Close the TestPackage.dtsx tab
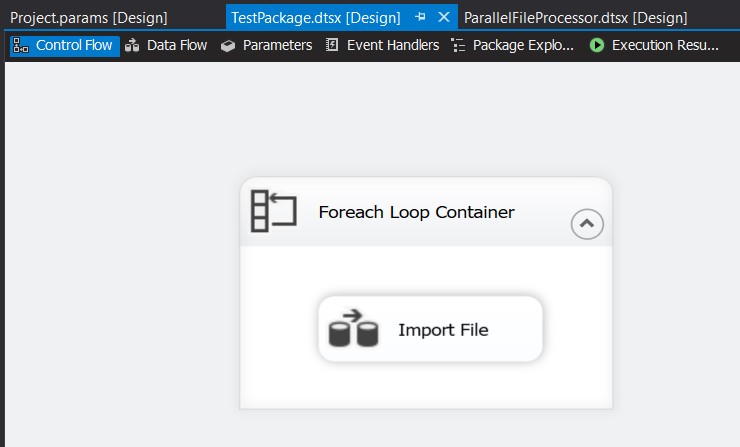740x447 pixels. [x=444, y=18]
